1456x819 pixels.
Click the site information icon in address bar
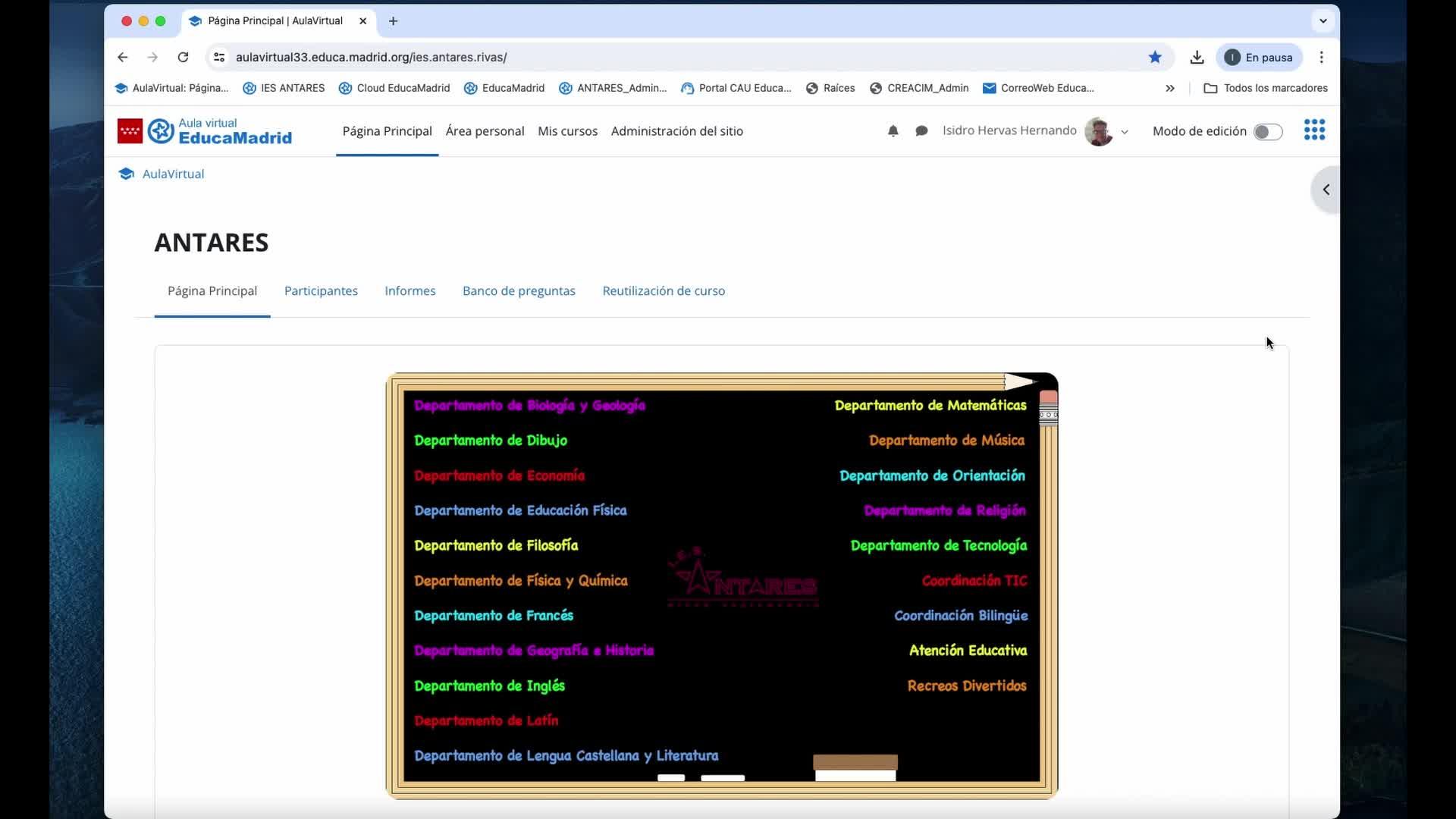[x=219, y=57]
